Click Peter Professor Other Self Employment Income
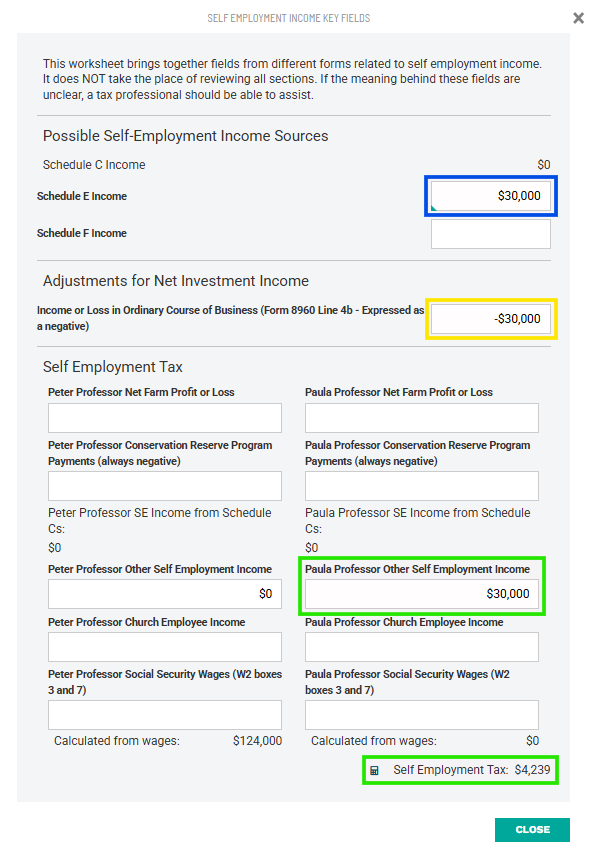Image resolution: width=590 pixels, height=861 pixels. click(165, 594)
